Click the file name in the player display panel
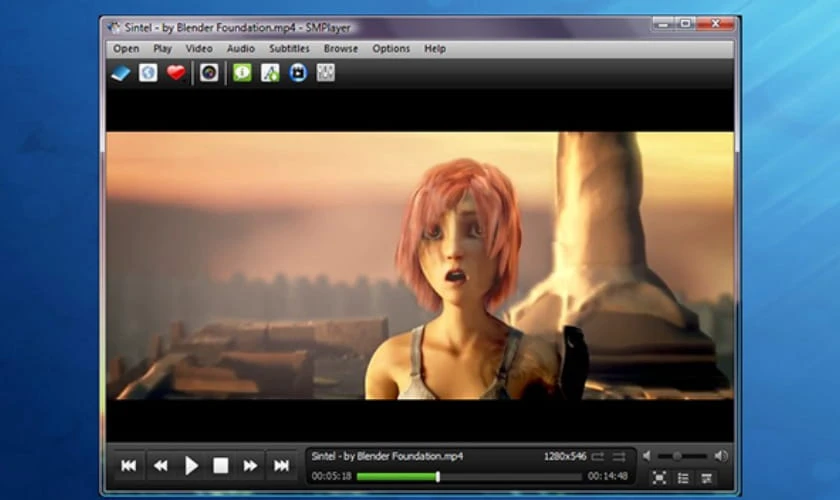840x500 pixels. click(x=387, y=457)
